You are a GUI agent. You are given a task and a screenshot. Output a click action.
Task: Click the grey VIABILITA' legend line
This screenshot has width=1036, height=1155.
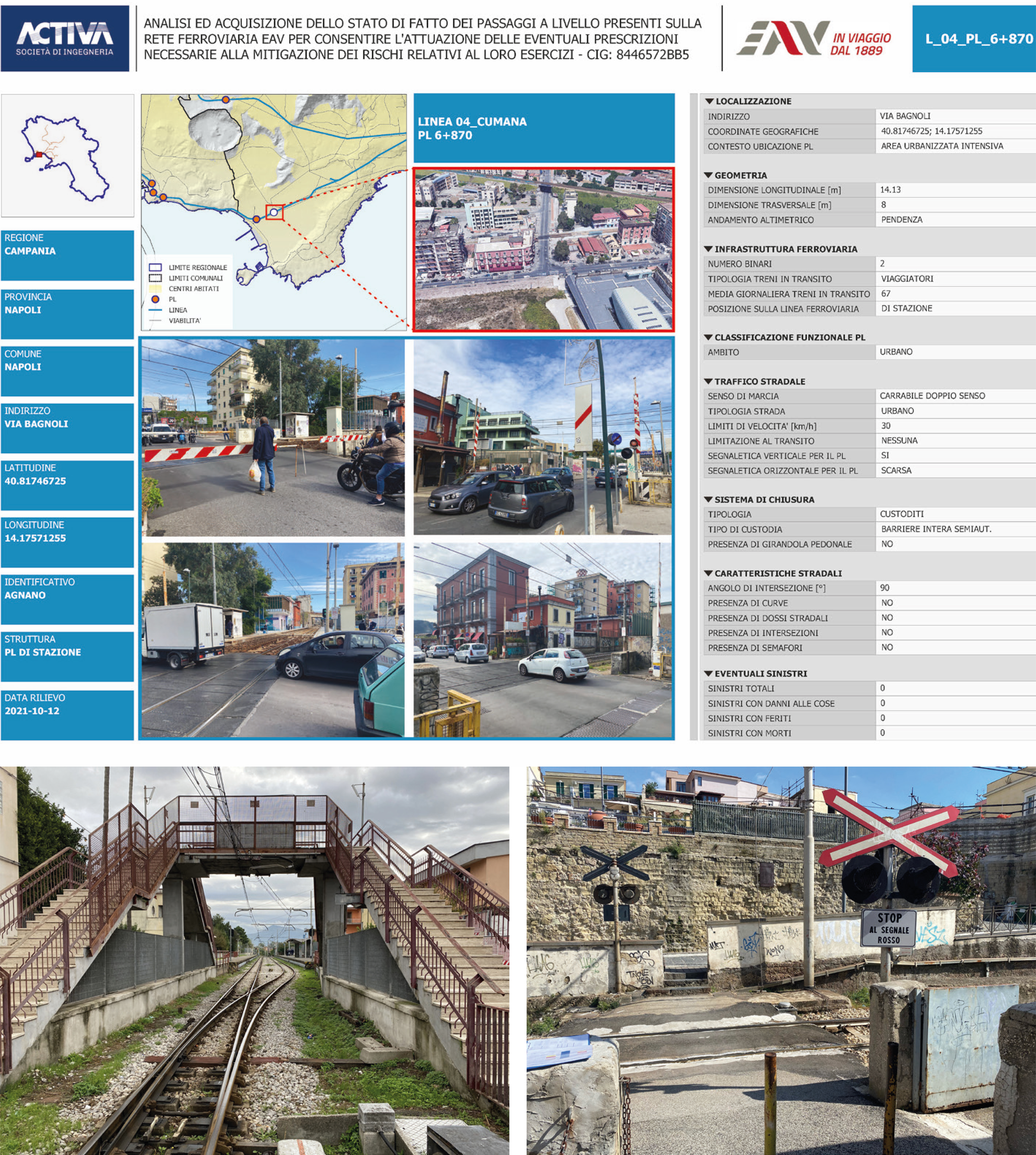point(155,321)
